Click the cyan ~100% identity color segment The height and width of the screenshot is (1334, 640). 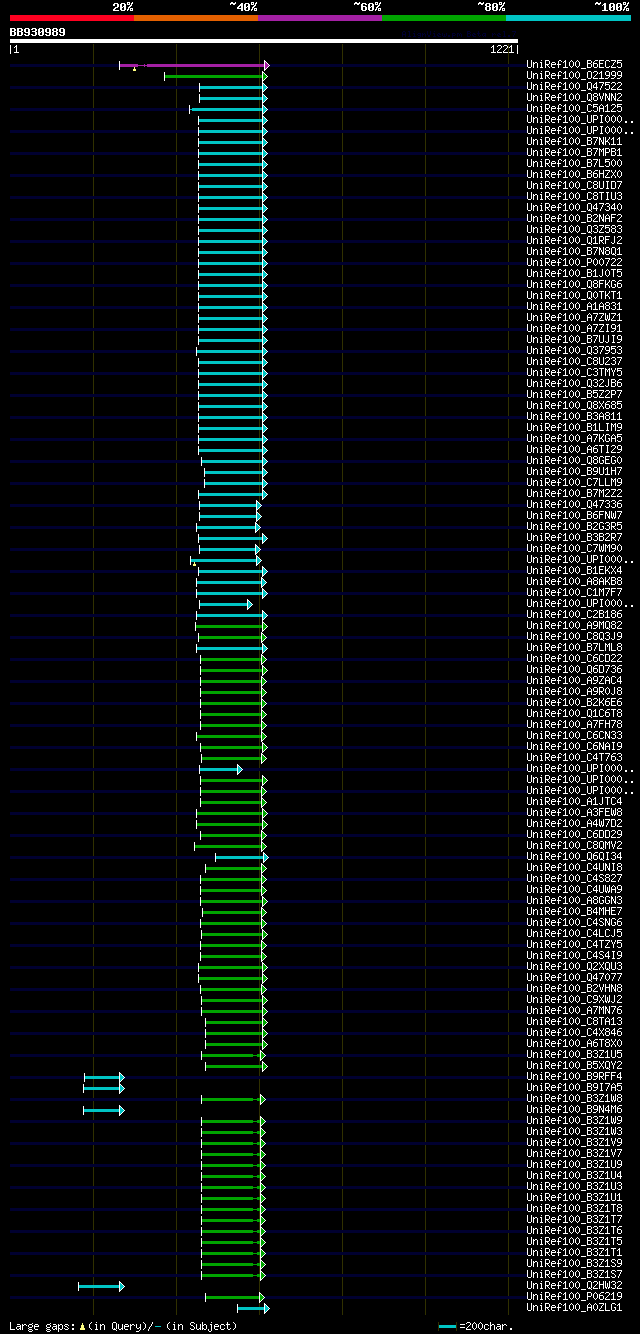click(x=568, y=18)
